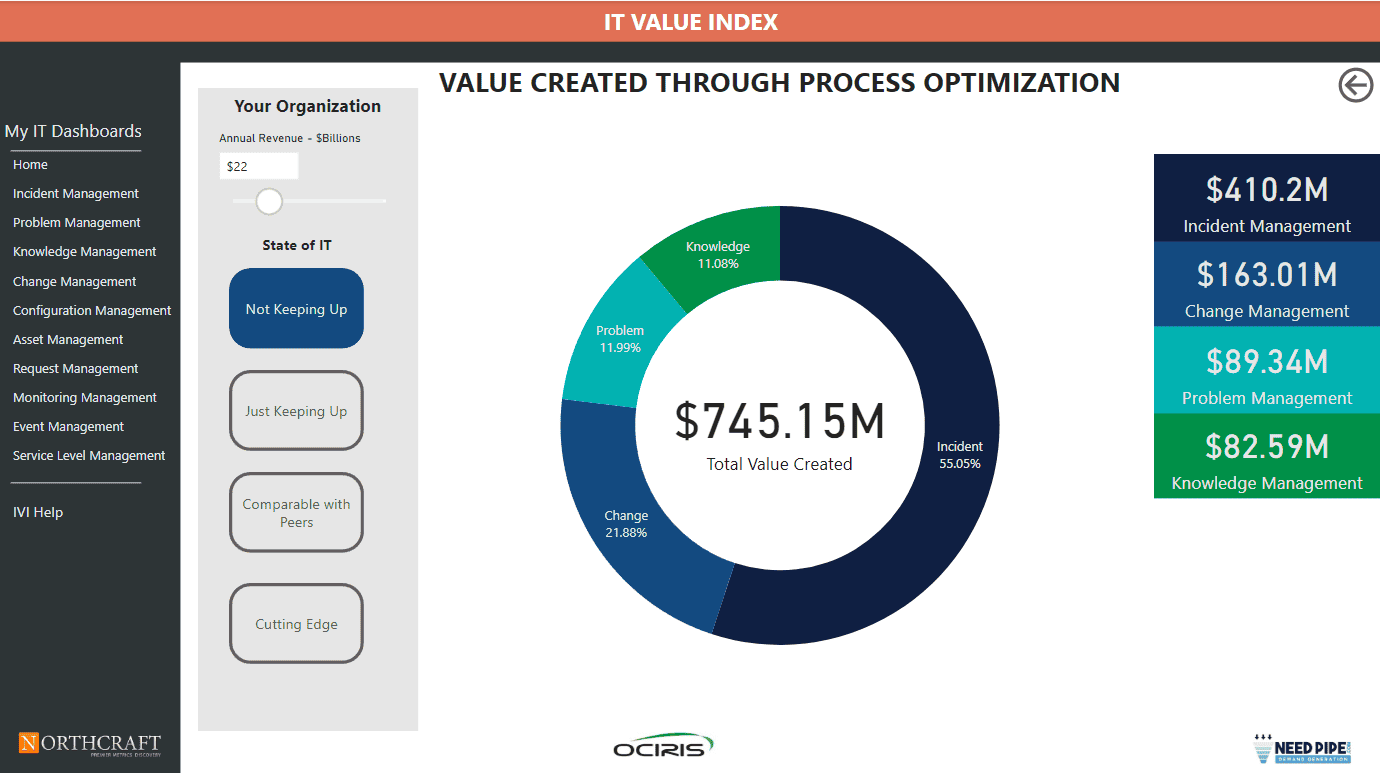This screenshot has height=773, width=1380.
Task: Click the $410.2M Incident Management card
Action: (x=1266, y=198)
